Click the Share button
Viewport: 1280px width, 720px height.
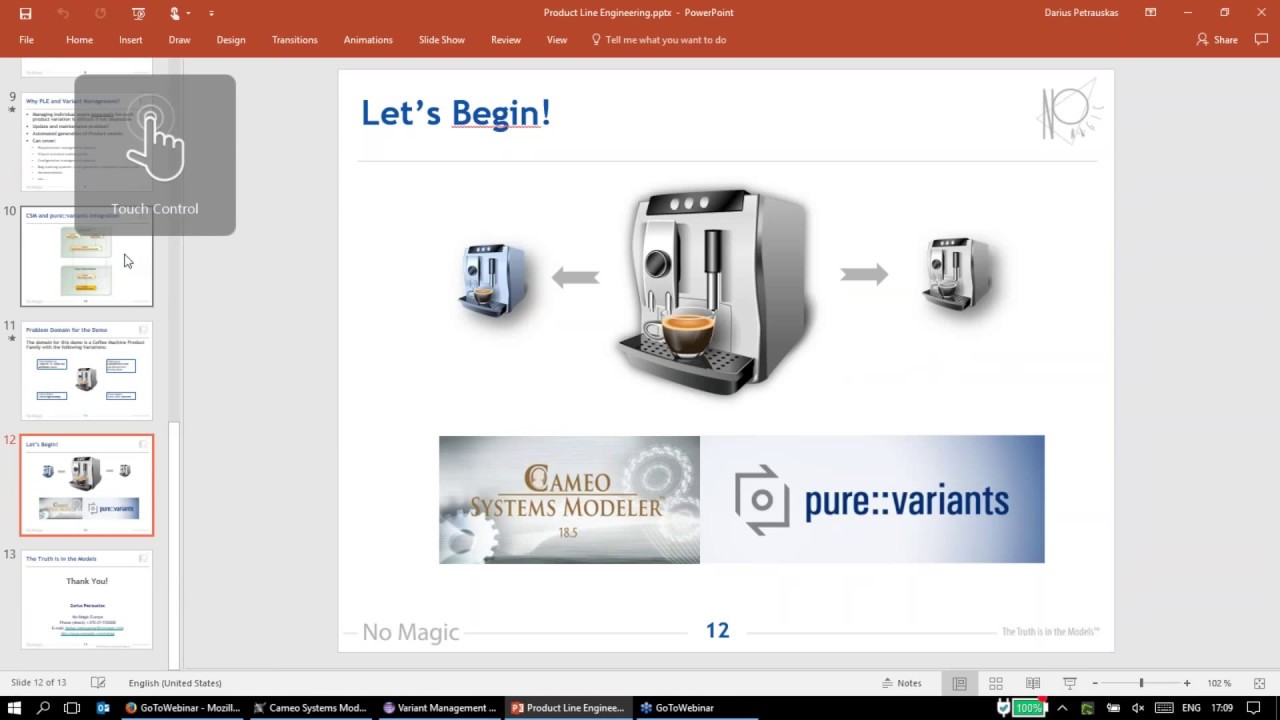click(x=1217, y=40)
